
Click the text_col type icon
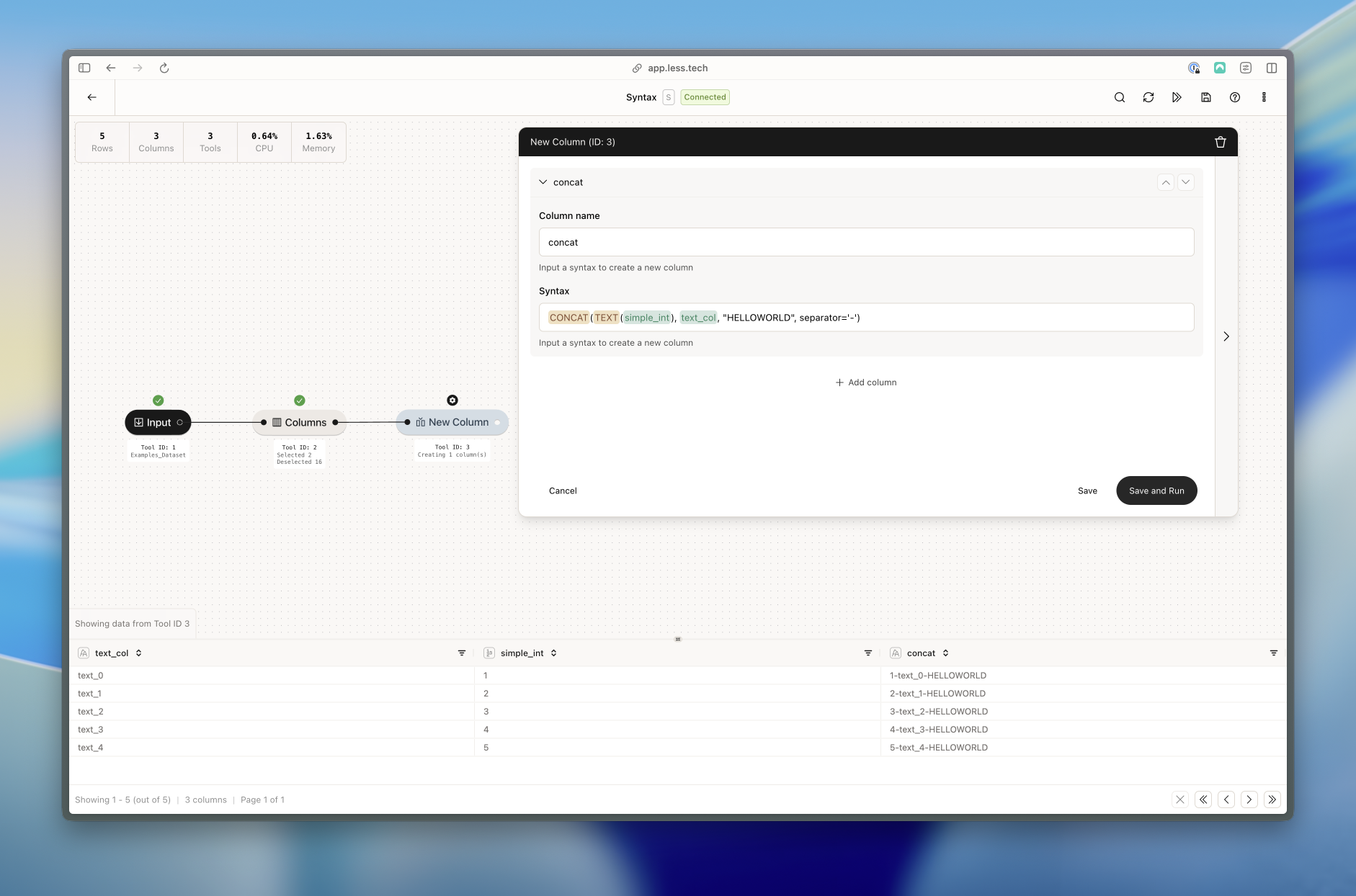(x=84, y=653)
